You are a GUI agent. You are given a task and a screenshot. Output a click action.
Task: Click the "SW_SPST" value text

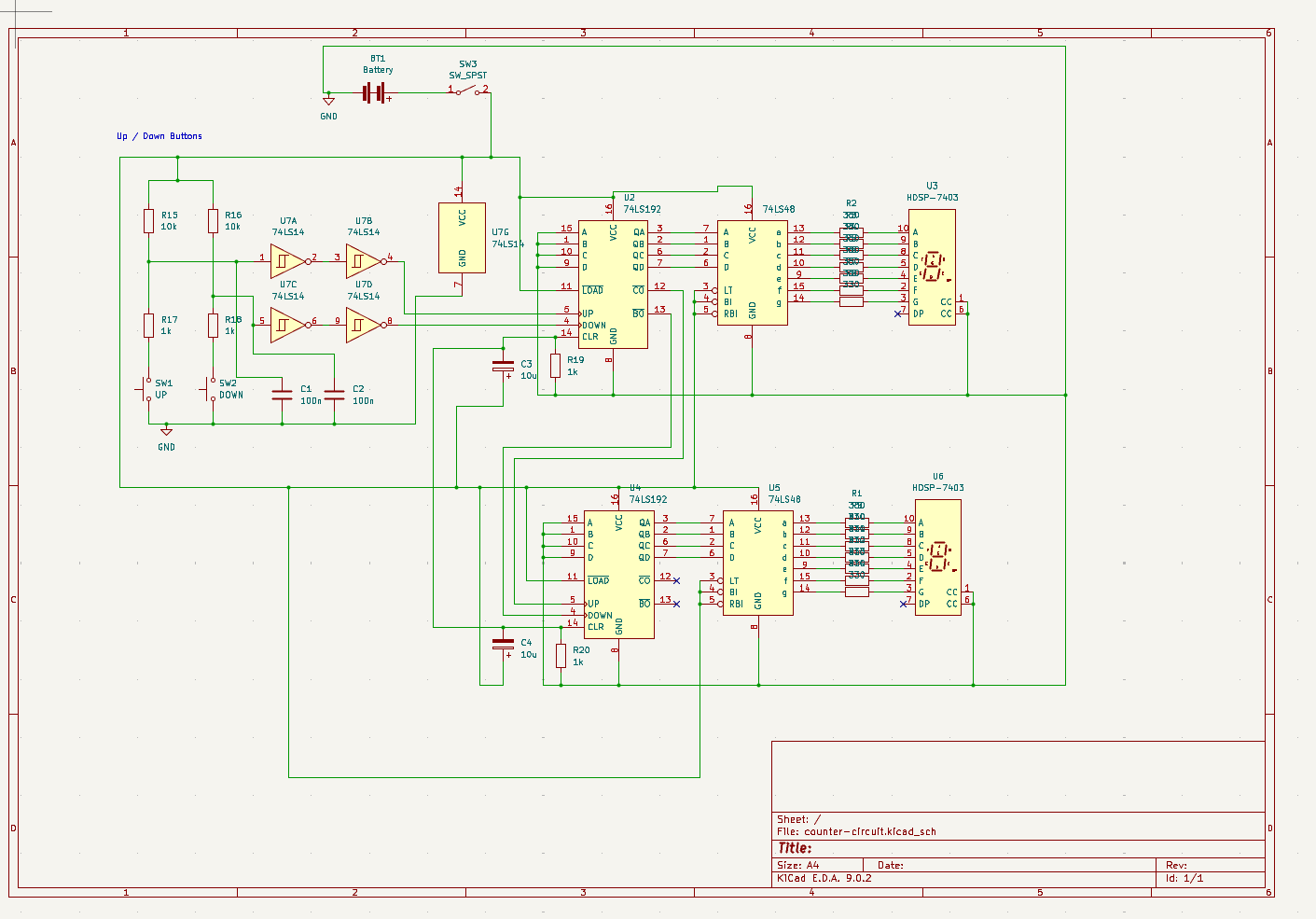(x=467, y=76)
